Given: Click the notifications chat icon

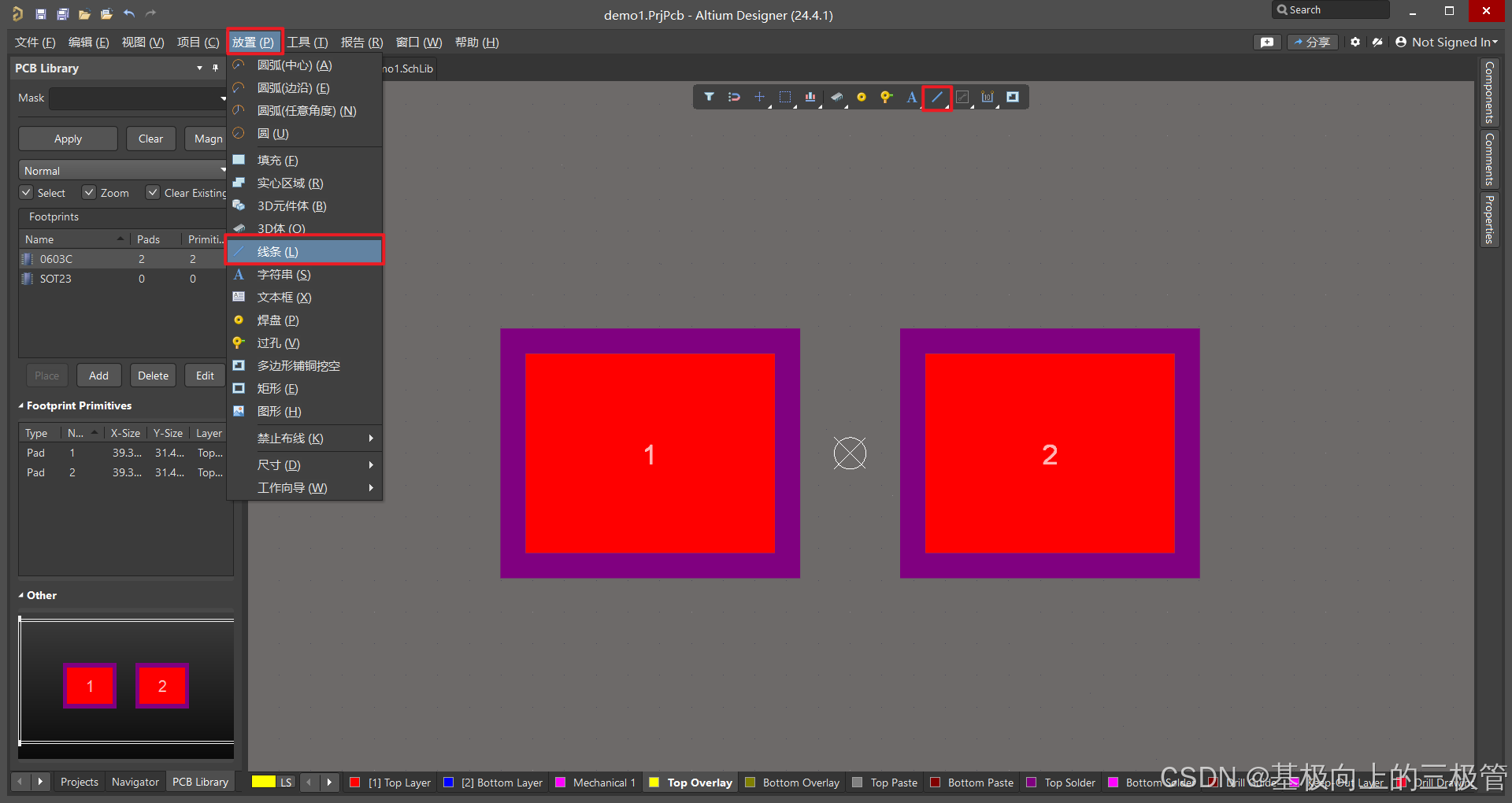Looking at the screenshot, I should [x=1266, y=42].
